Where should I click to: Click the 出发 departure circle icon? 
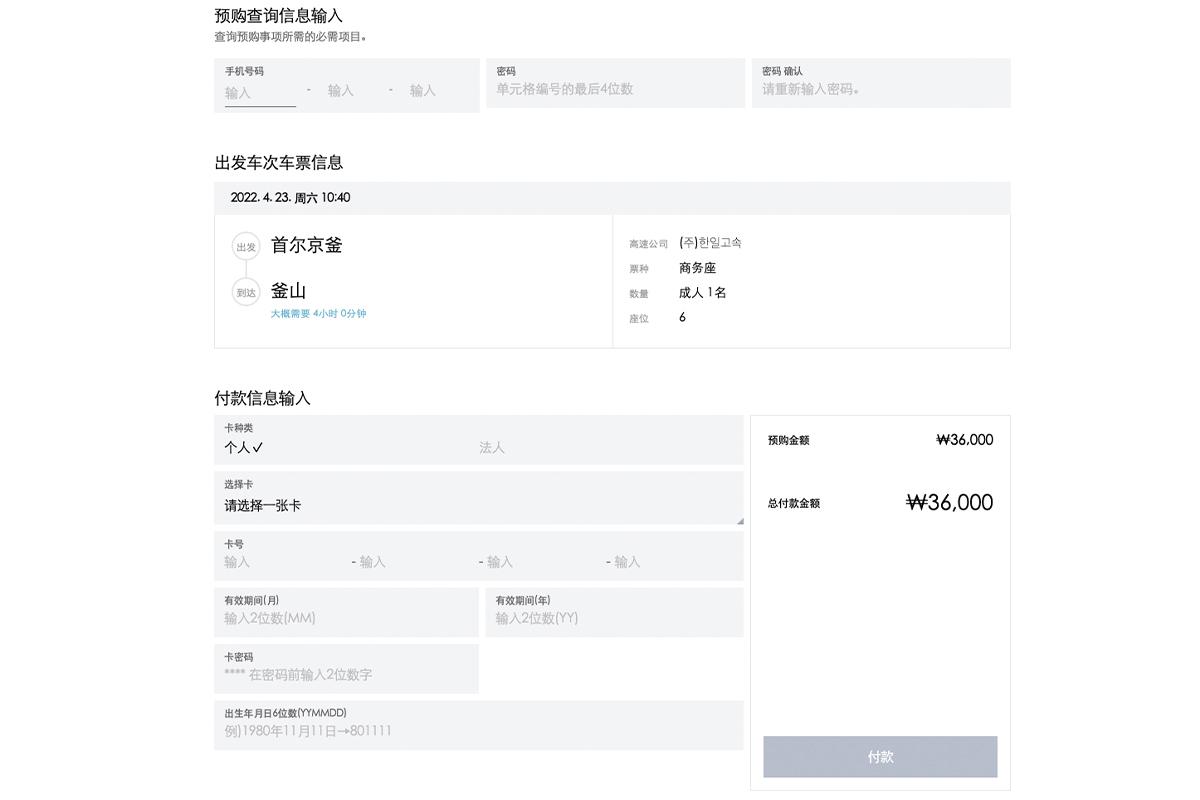point(246,247)
